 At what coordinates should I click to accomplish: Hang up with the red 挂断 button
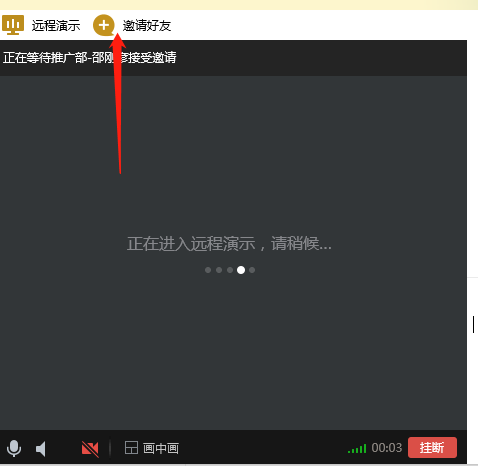[x=432, y=448]
